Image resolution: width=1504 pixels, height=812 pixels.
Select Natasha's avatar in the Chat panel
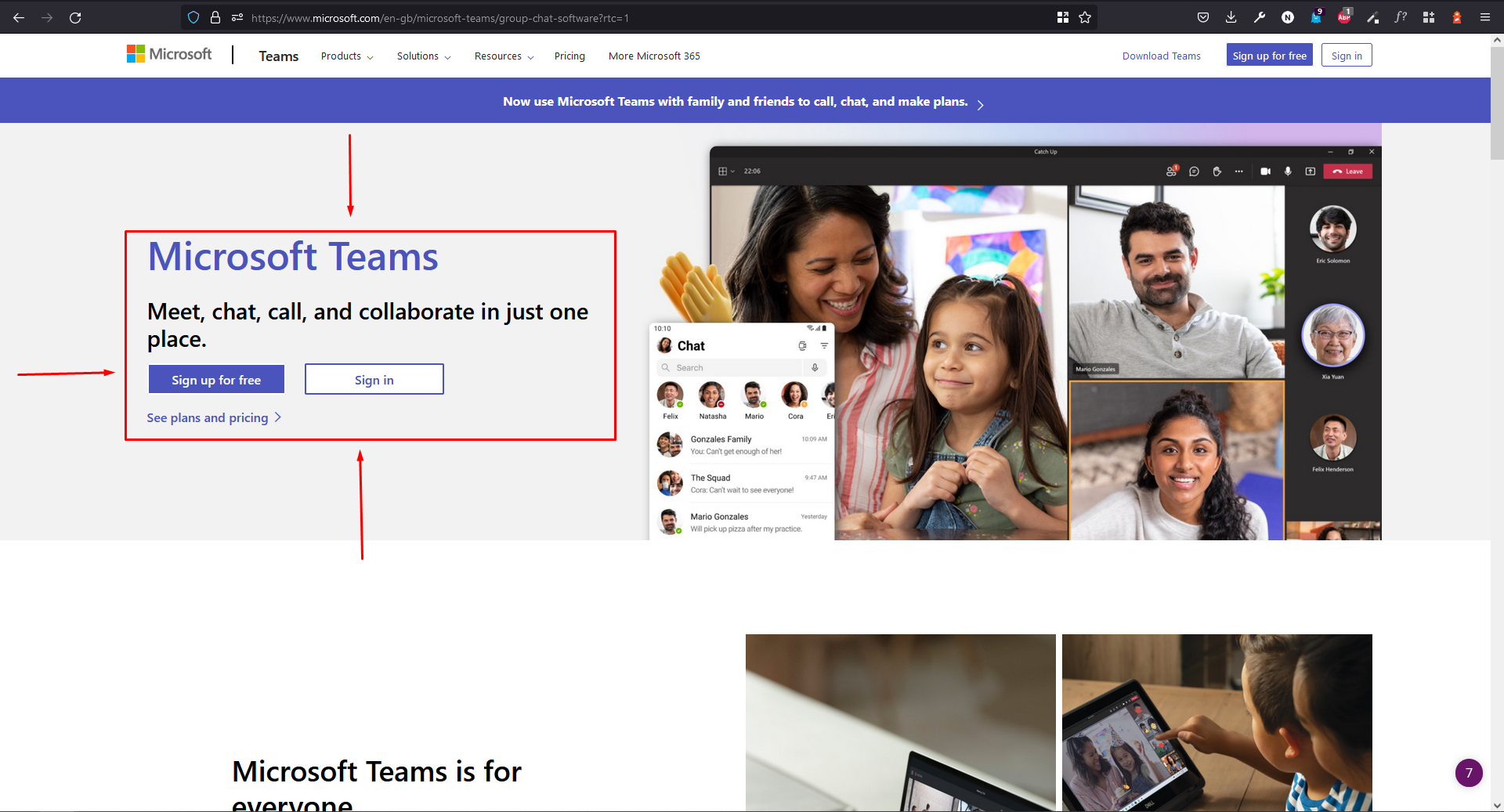coord(711,395)
